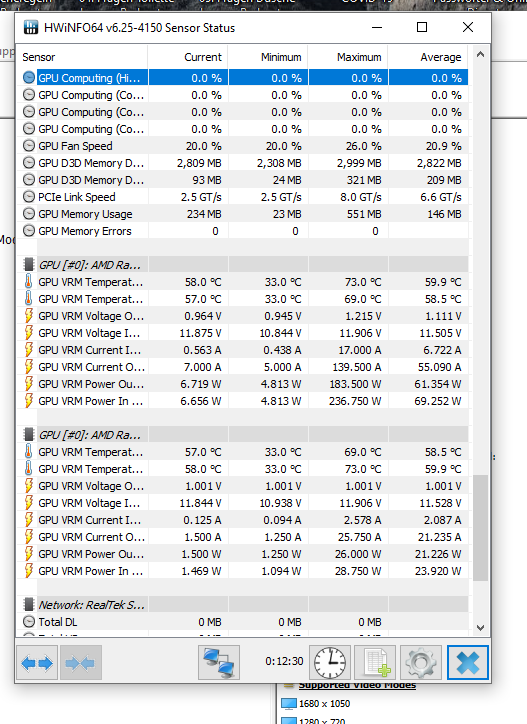The height and width of the screenshot is (724, 527).
Task: Select the Total DL row label
Action: point(58,622)
